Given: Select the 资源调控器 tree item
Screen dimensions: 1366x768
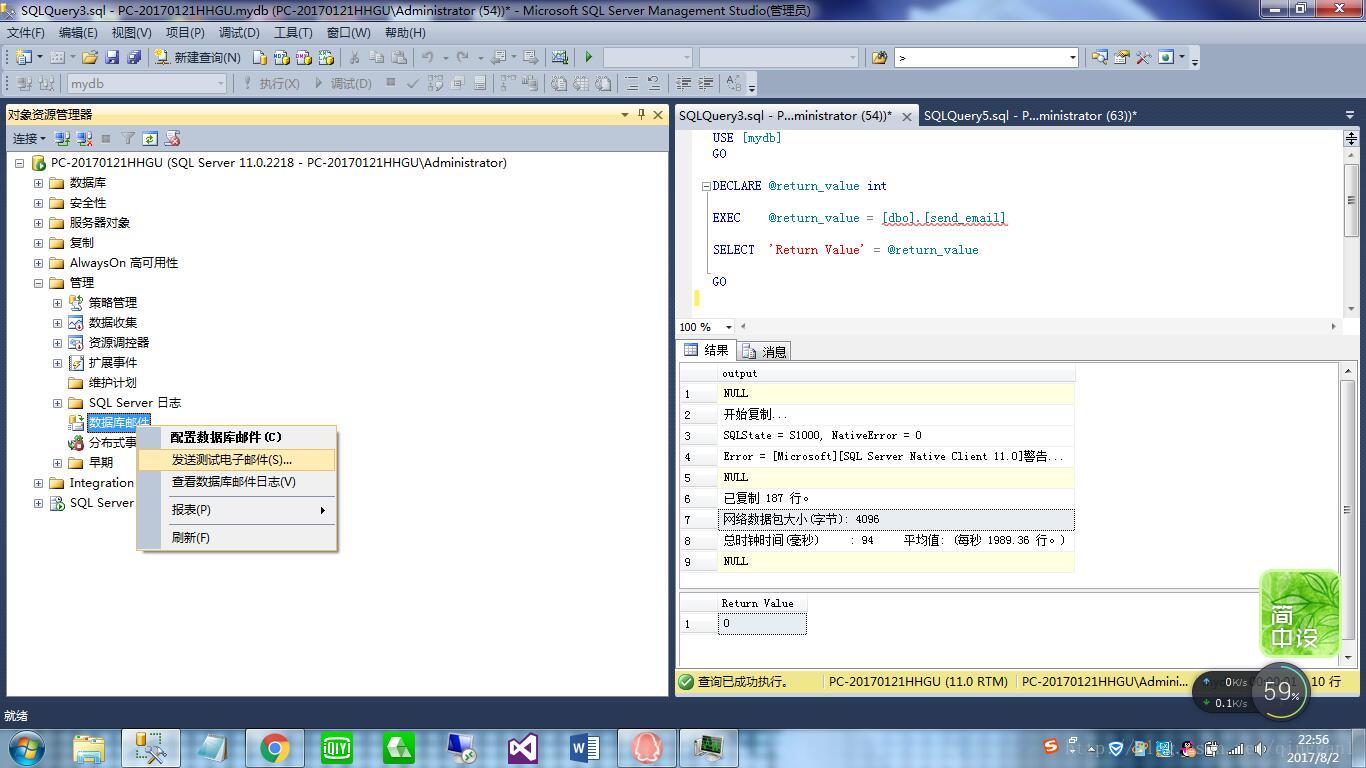Looking at the screenshot, I should (118, 343).
